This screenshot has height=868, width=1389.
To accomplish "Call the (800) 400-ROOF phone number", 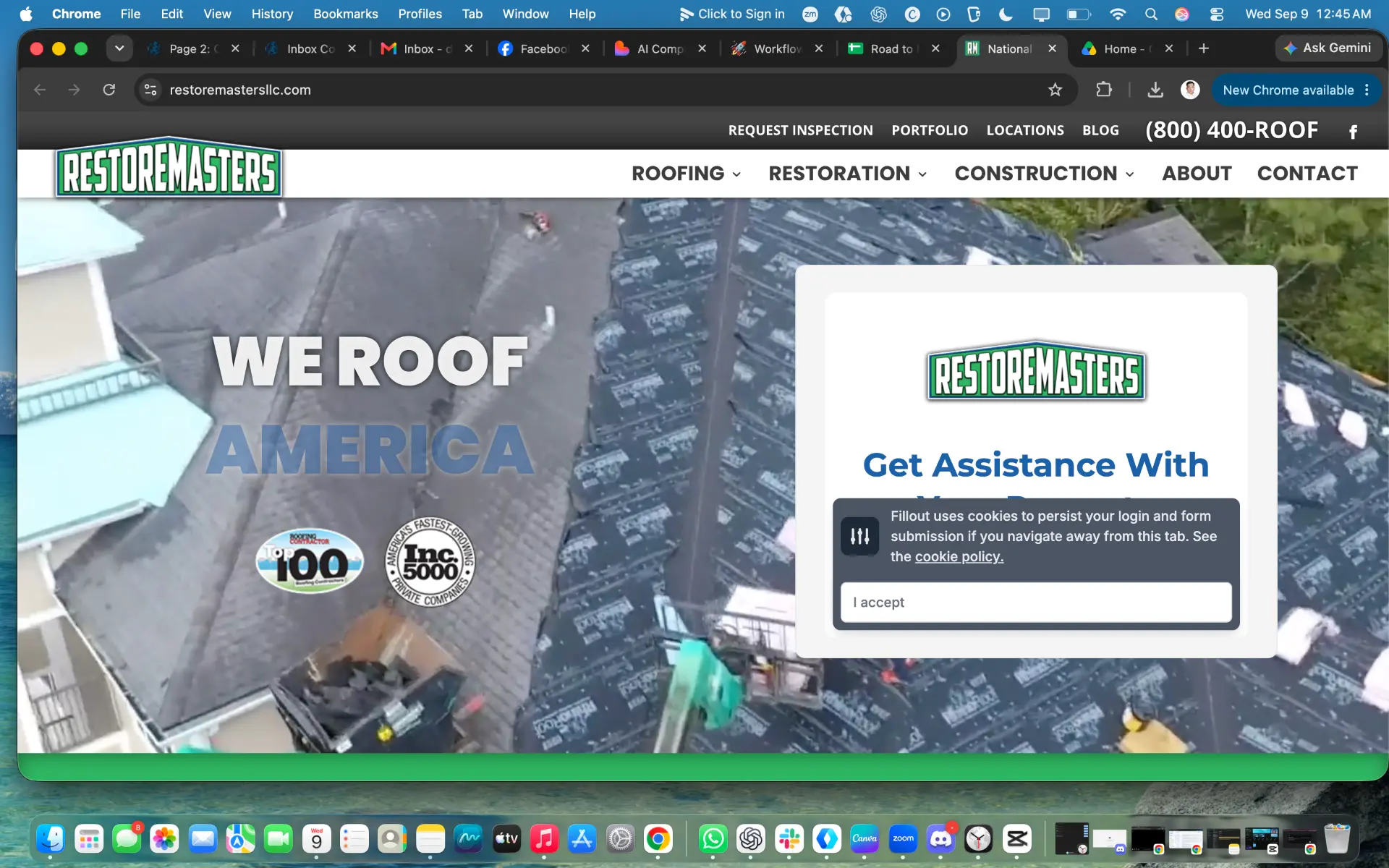I will click(1231, 130).
